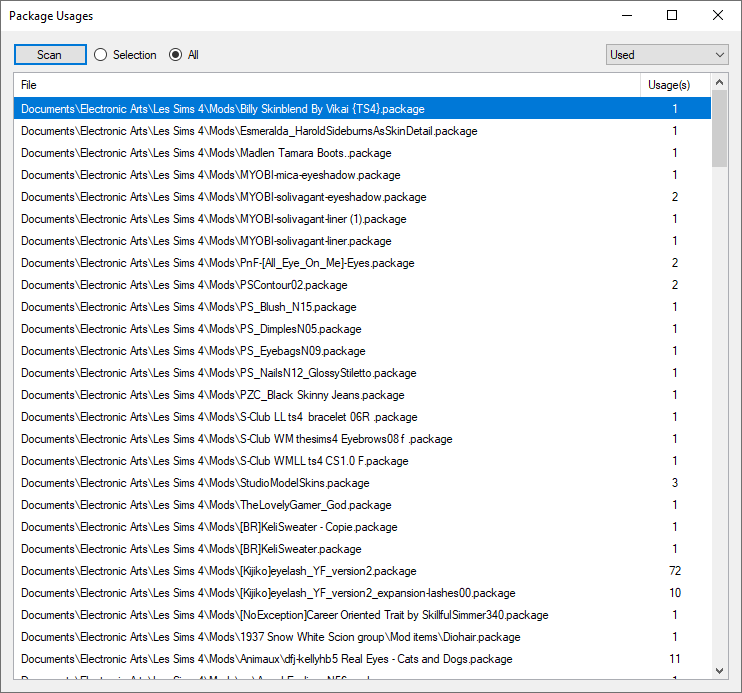Sort by the Usage(s) column header
This screenshot has height=693, width=742.
[x=675, y=85]
